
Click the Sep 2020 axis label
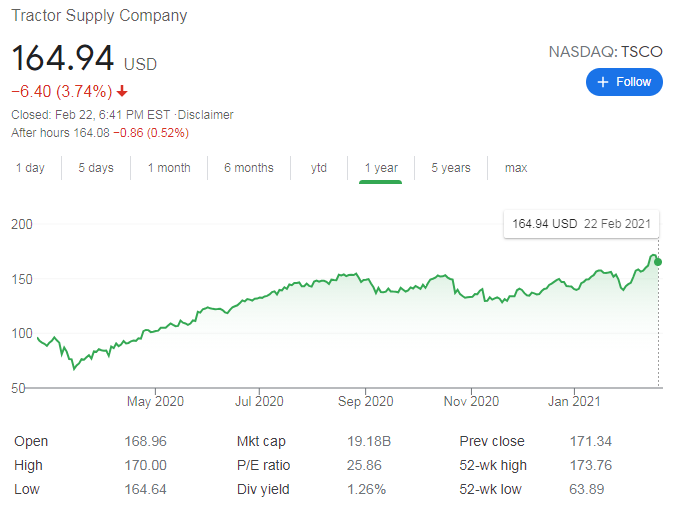pyautogui.click(x=365, y=402)
